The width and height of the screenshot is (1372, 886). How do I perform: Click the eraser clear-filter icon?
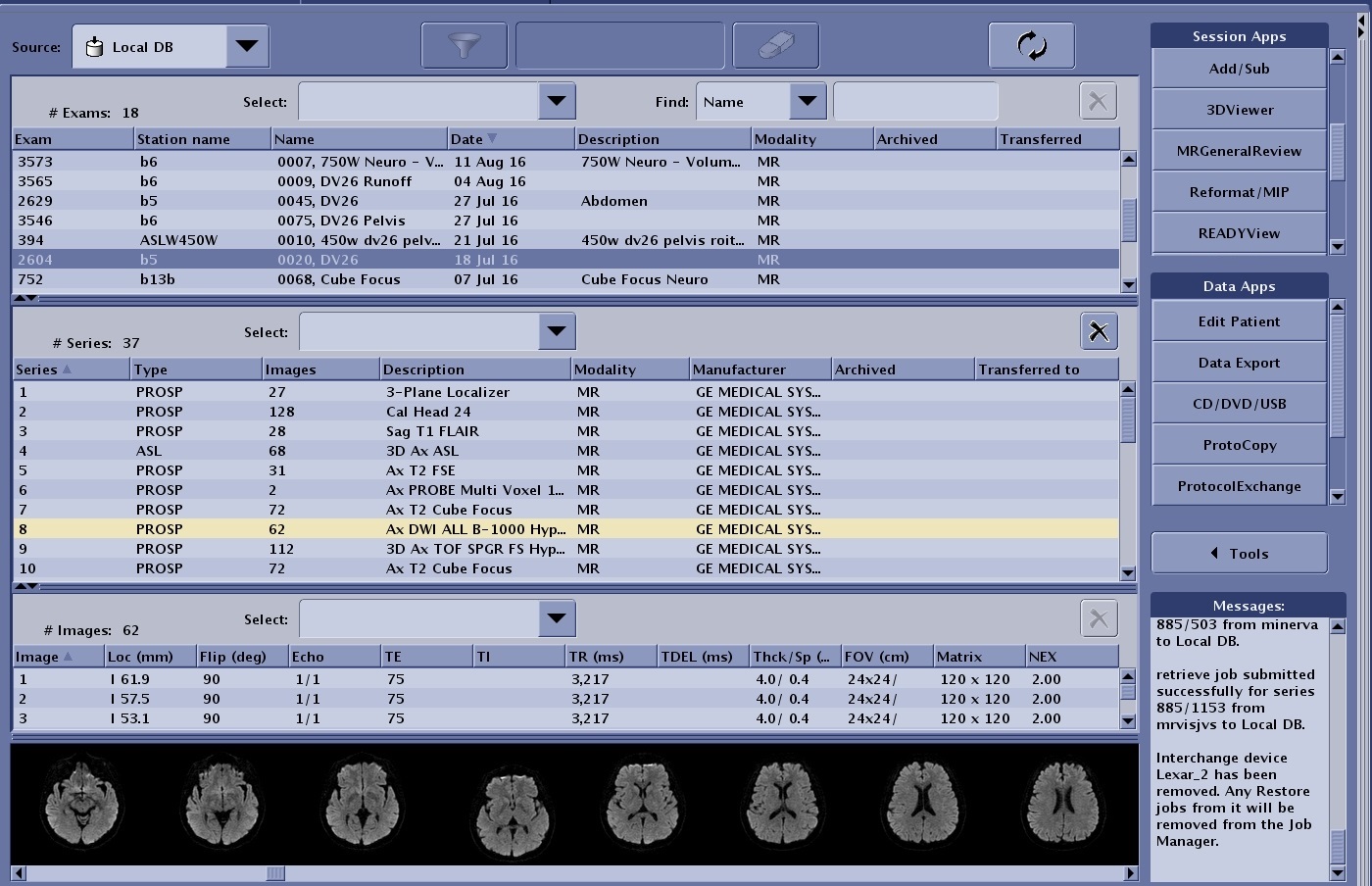[x=775, y=46]
